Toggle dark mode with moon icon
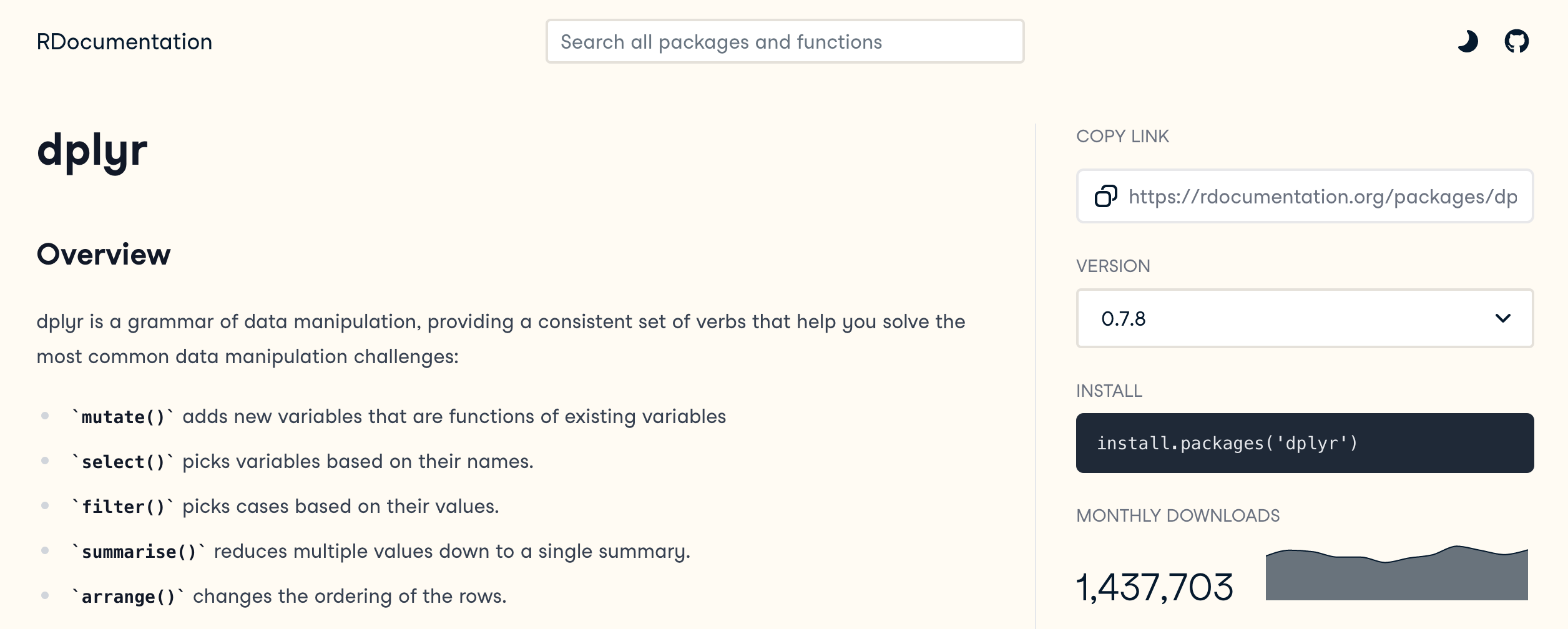The width and height of the screenshot is (1568, 629). pyautogui.click(x=1468, y=42)
